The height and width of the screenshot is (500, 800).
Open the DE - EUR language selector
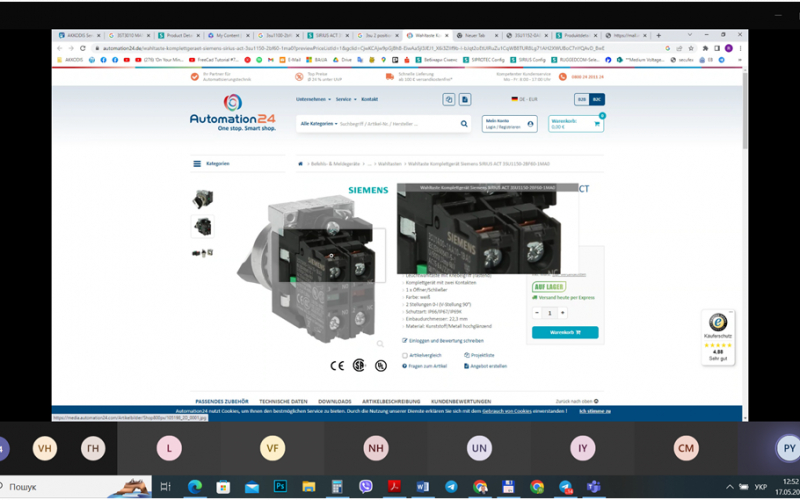[524, 99]
